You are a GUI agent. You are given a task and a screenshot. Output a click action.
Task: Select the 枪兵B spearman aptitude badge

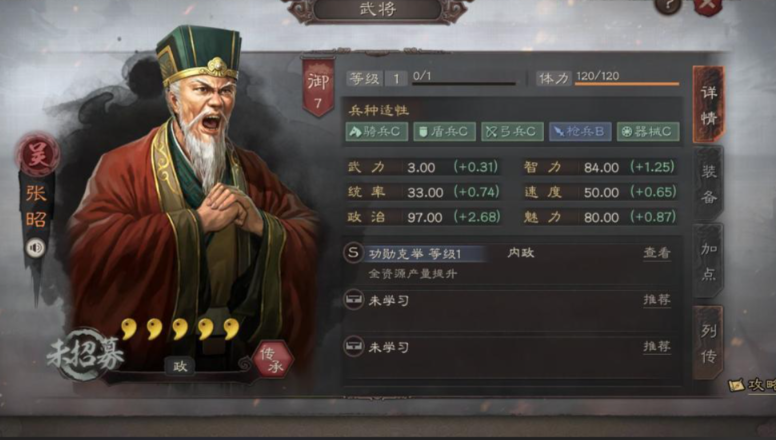coord(580,132)
